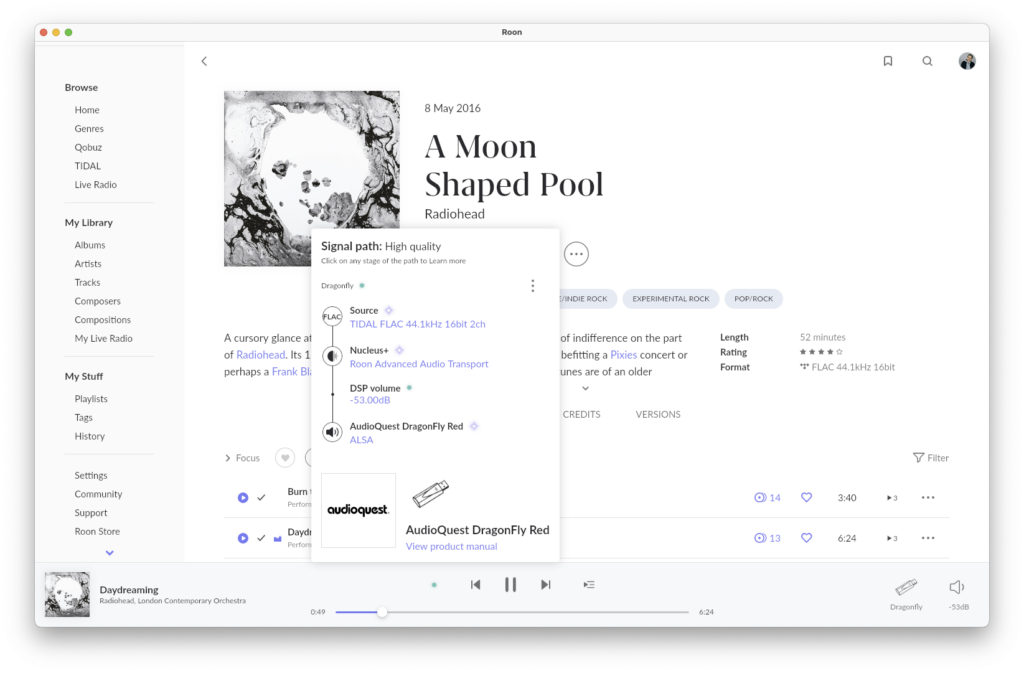Select the EXPERIMENTAL ROCK genre tag
The width and height of the screenshot is (1024, 673).
(x=671, y=298)
